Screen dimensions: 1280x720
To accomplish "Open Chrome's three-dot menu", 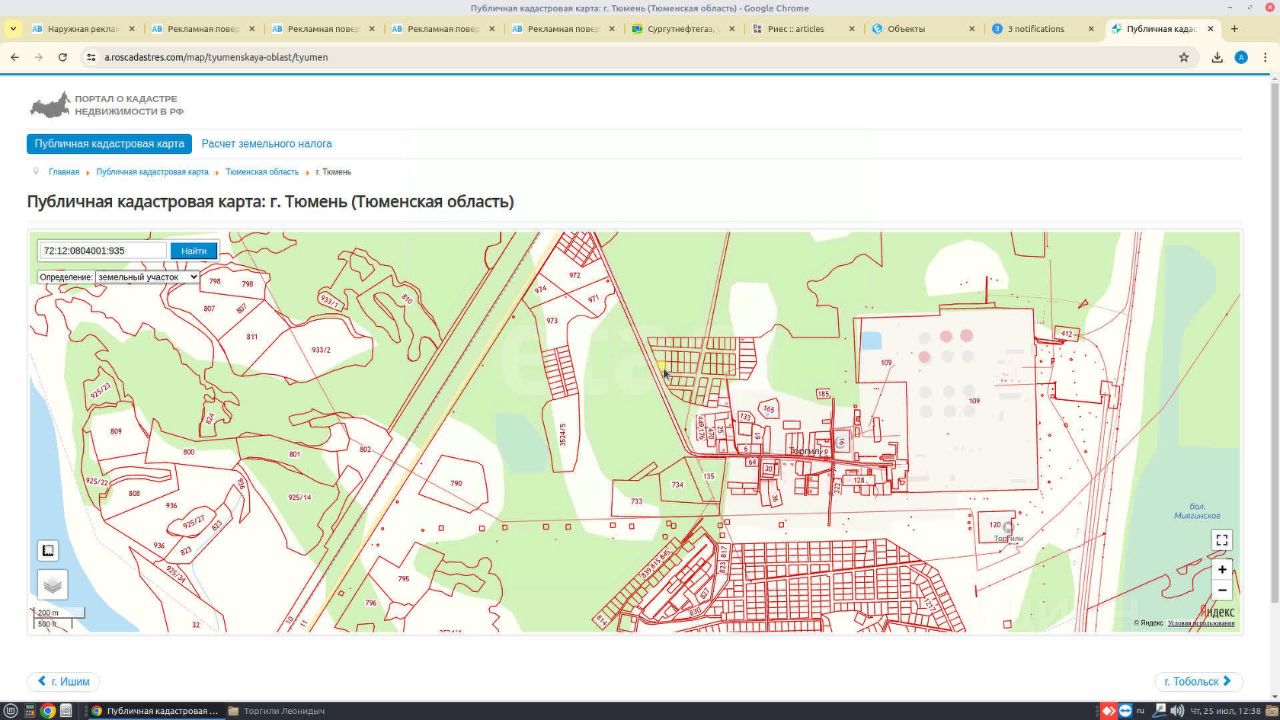I will coord(1265,57).
